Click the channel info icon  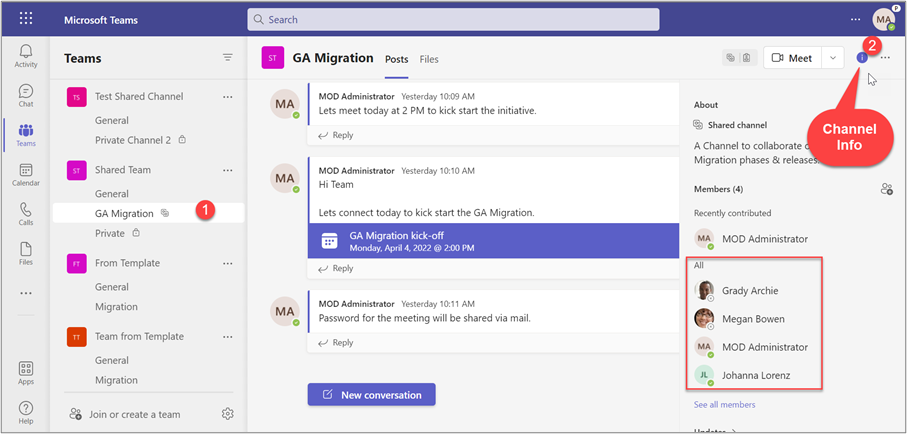click(862, 58)
